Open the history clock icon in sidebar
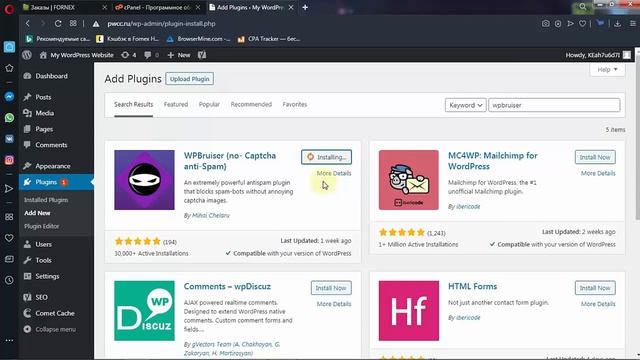This screenshot has height=360, width=640. pyautogui.click(x=9, y=280)
